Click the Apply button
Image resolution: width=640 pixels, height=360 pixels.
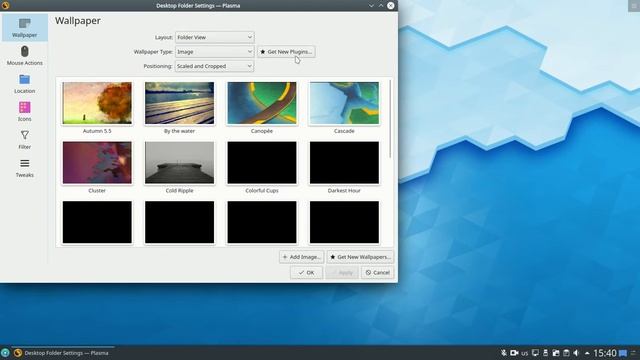(x=342, y=273)
